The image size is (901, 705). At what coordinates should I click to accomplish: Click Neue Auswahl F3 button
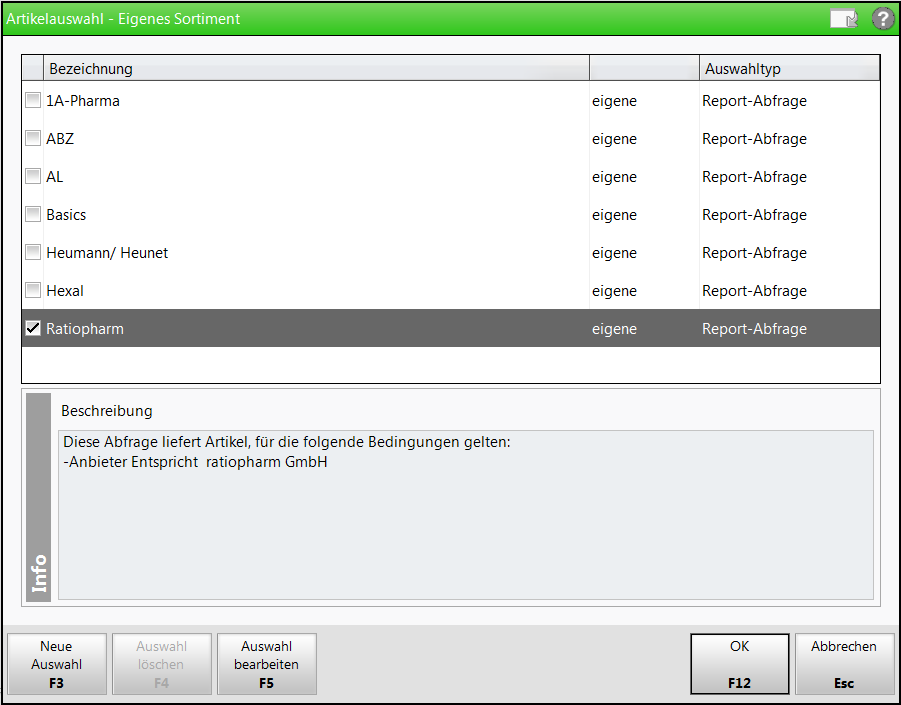[56, 664]
